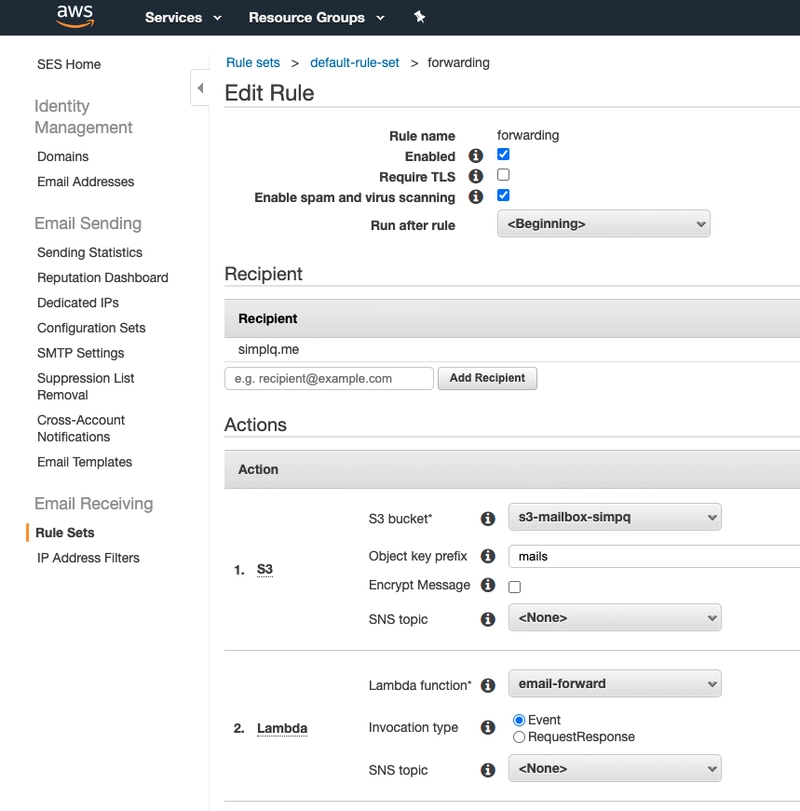Focus the recipient email input field
800x811 pixels.
point(329,379)
